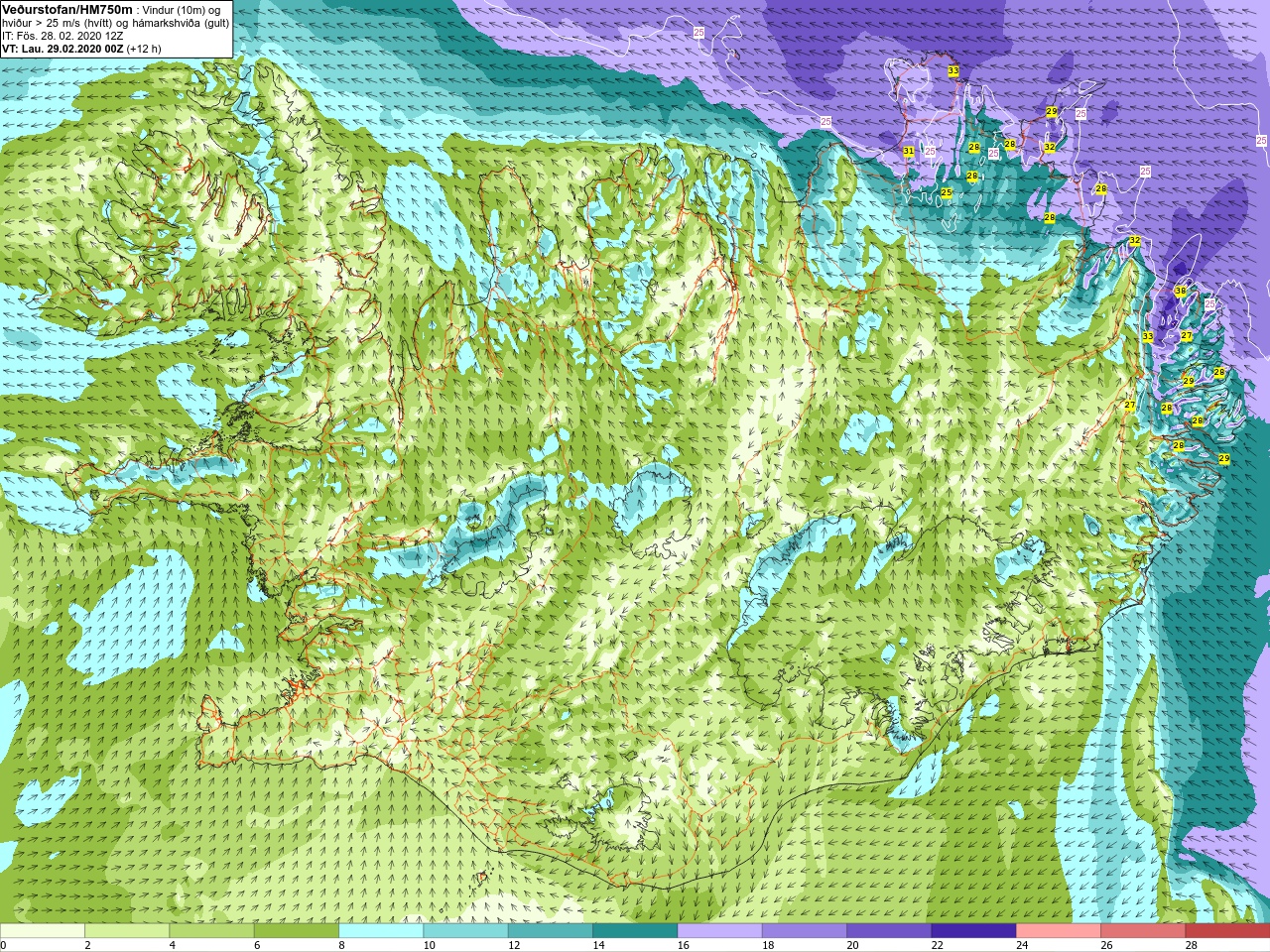Click the yellow "31" peak gust label
The image size is (1270, 952).
(x=908, y=151)
